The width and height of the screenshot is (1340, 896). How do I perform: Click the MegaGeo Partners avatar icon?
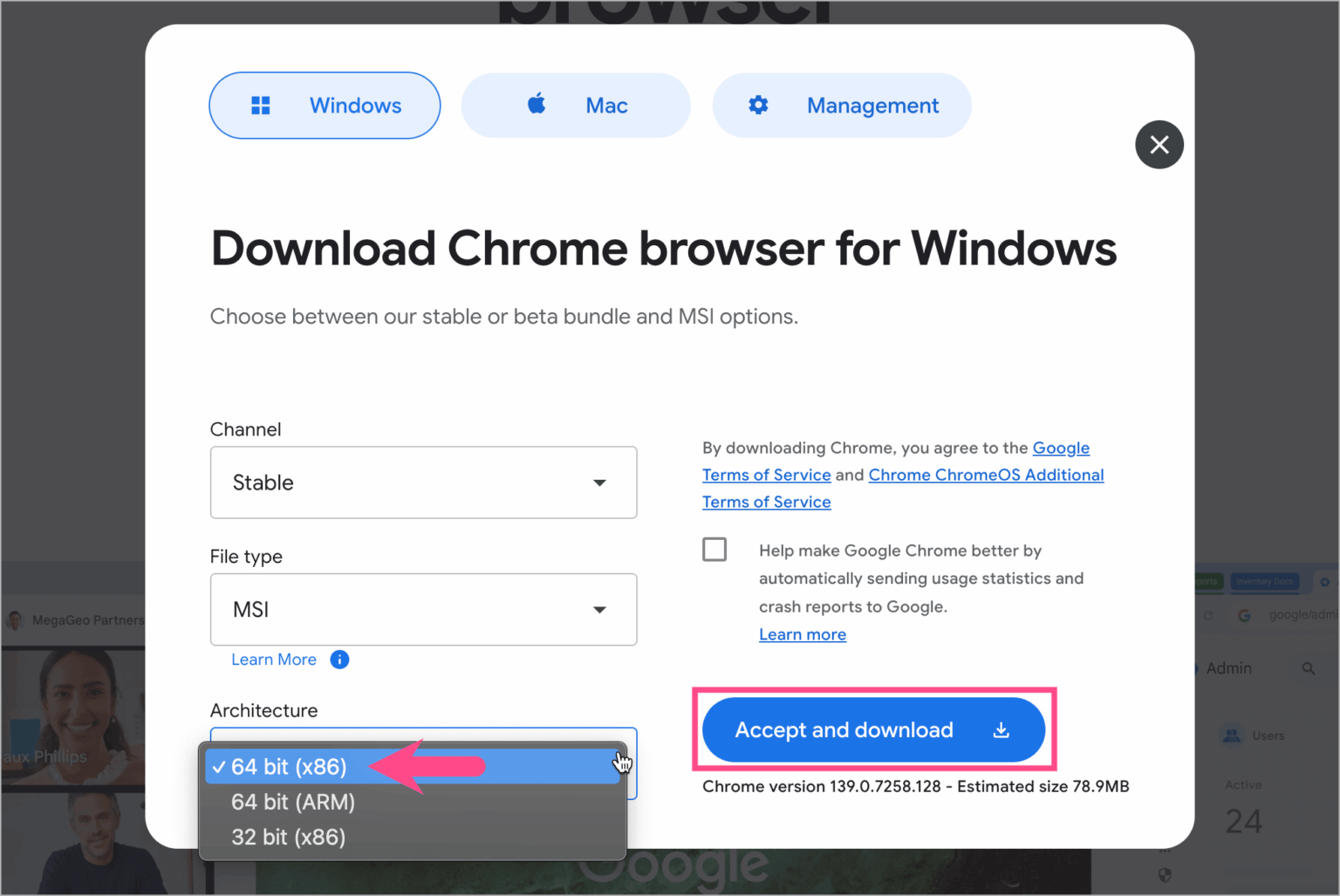14,619
